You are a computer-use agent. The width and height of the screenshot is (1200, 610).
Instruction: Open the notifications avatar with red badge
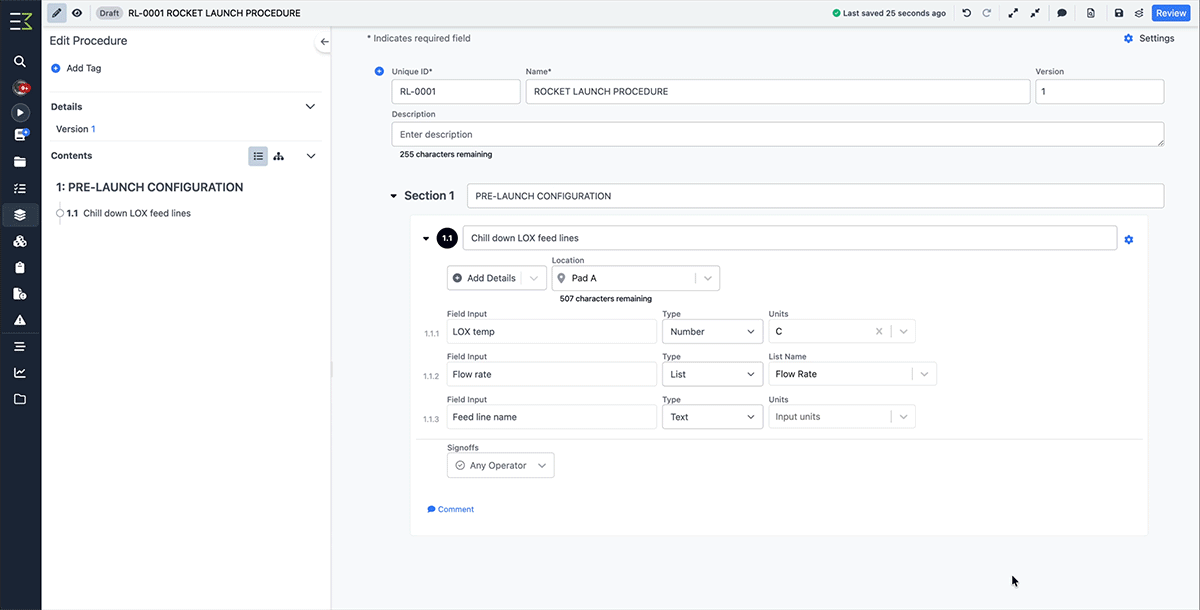(x=20, y=87)
